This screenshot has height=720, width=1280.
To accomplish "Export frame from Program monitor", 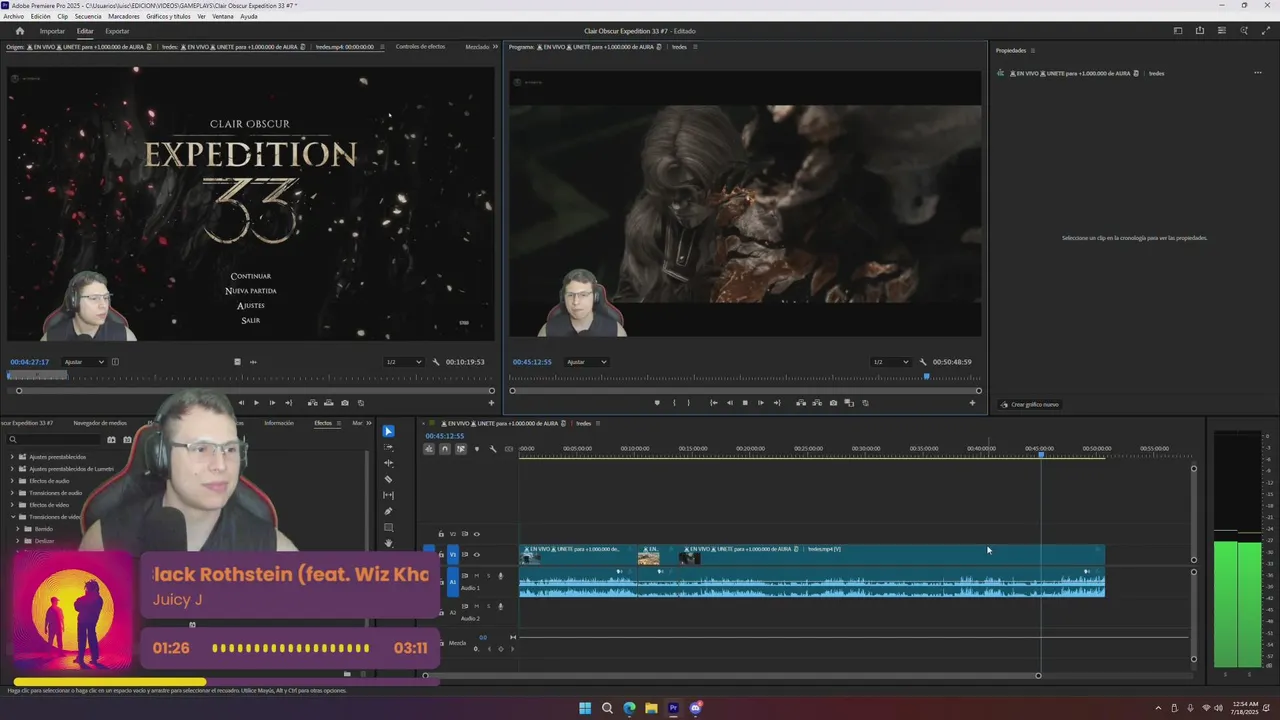I will pos(833,403).
